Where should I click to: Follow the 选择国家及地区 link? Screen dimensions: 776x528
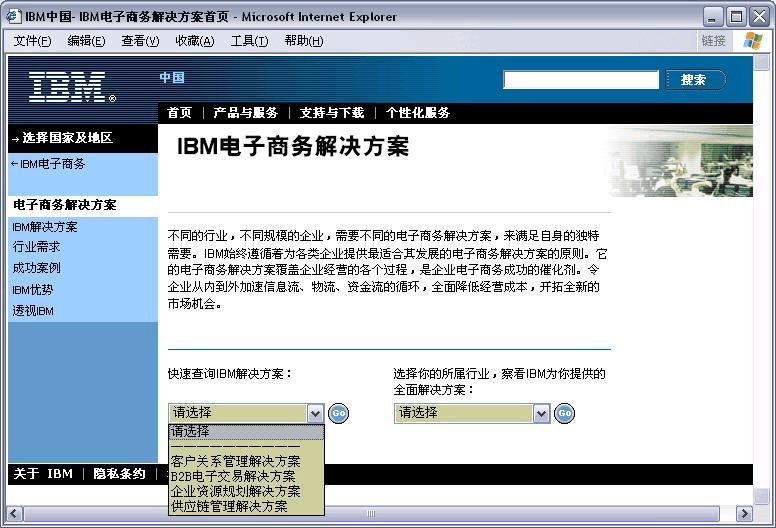pos(66,138)
